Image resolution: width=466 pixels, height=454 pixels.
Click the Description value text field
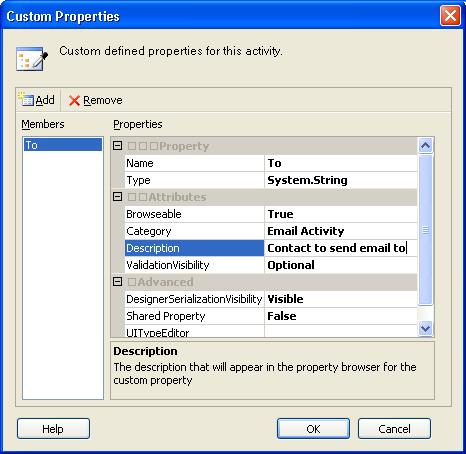tap(341, 248)
